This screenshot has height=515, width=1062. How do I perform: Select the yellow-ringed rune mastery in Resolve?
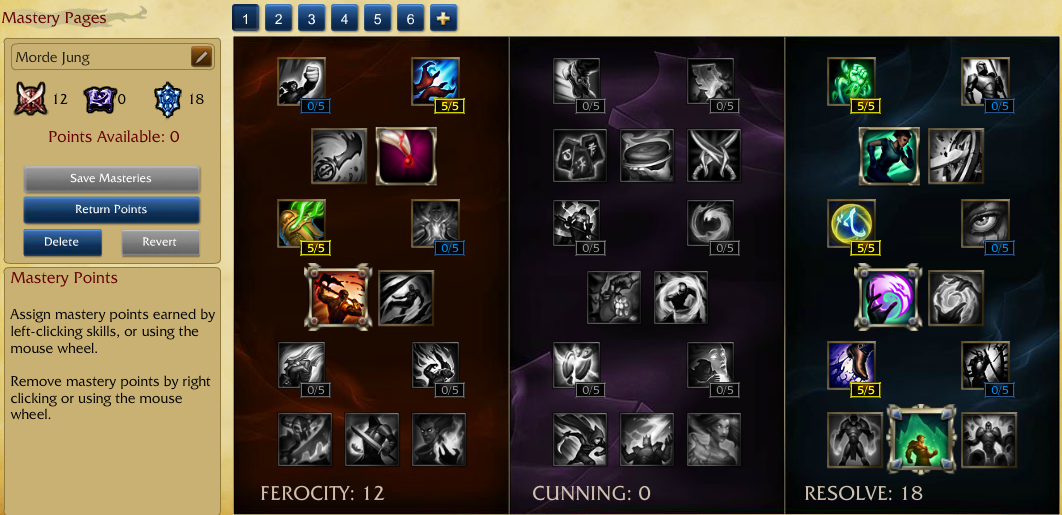point(851,222)
